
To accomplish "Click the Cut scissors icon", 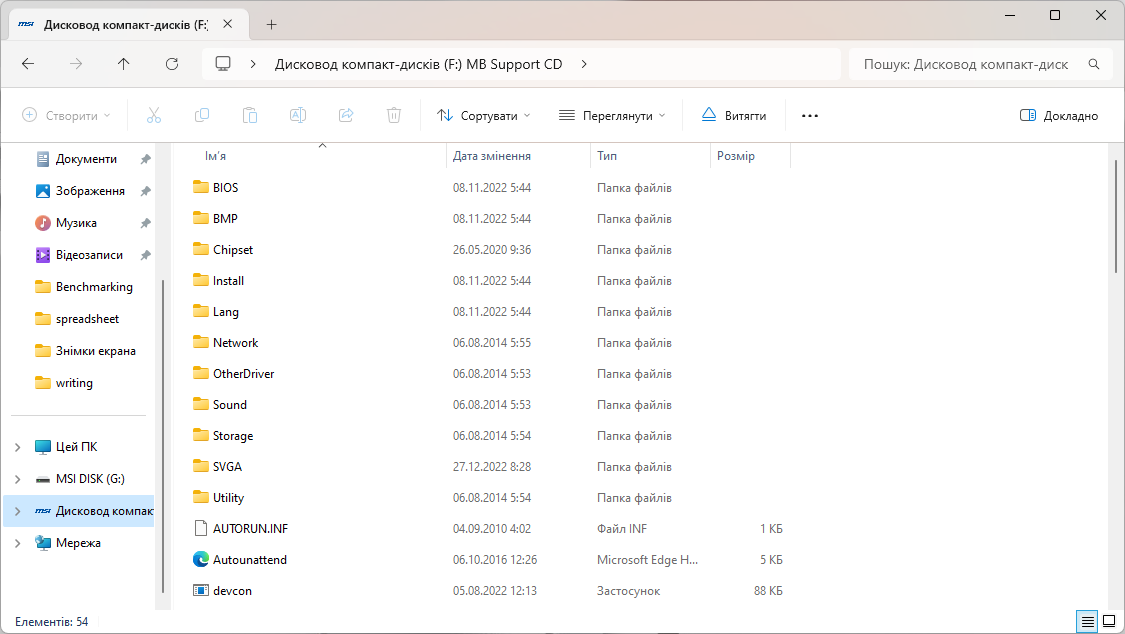I will (154, 115).
